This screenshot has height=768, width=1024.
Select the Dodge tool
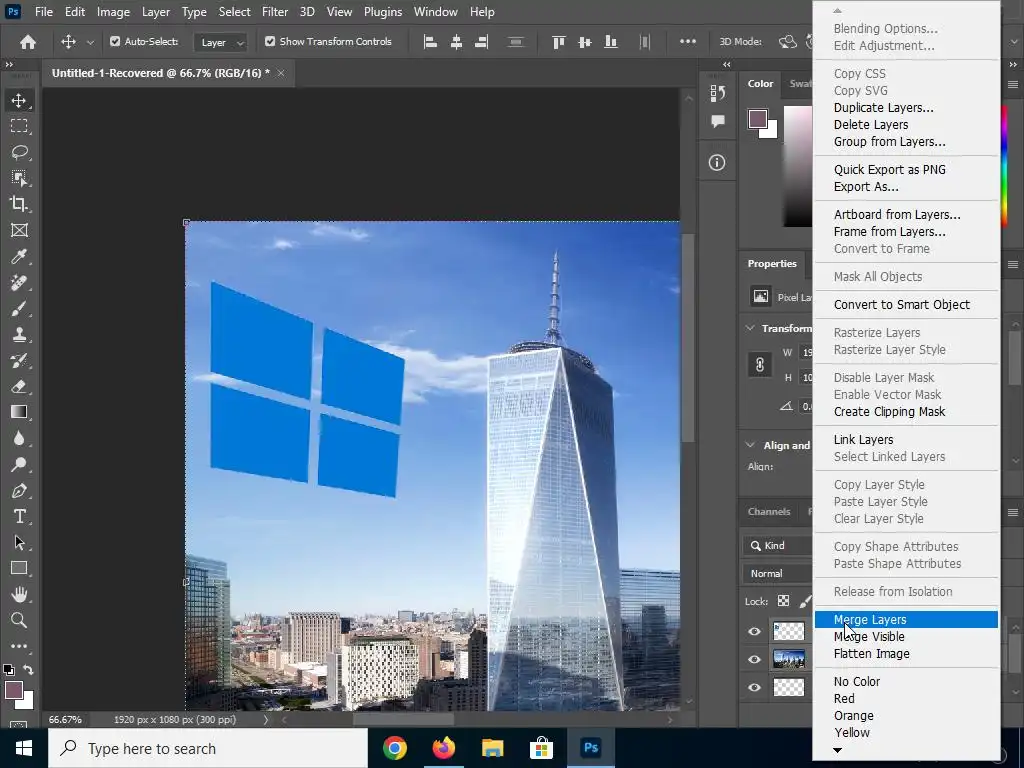19,464
